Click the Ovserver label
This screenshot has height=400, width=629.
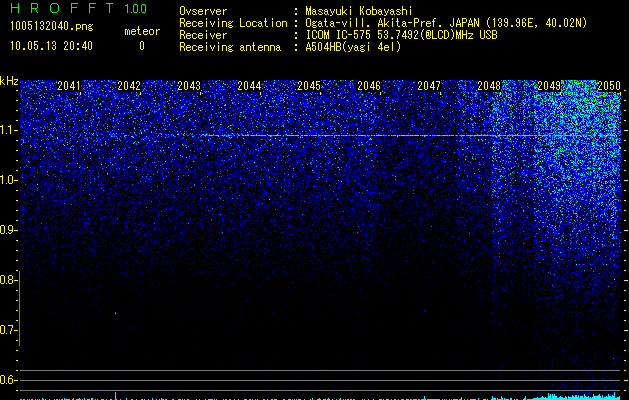[203, 11]
